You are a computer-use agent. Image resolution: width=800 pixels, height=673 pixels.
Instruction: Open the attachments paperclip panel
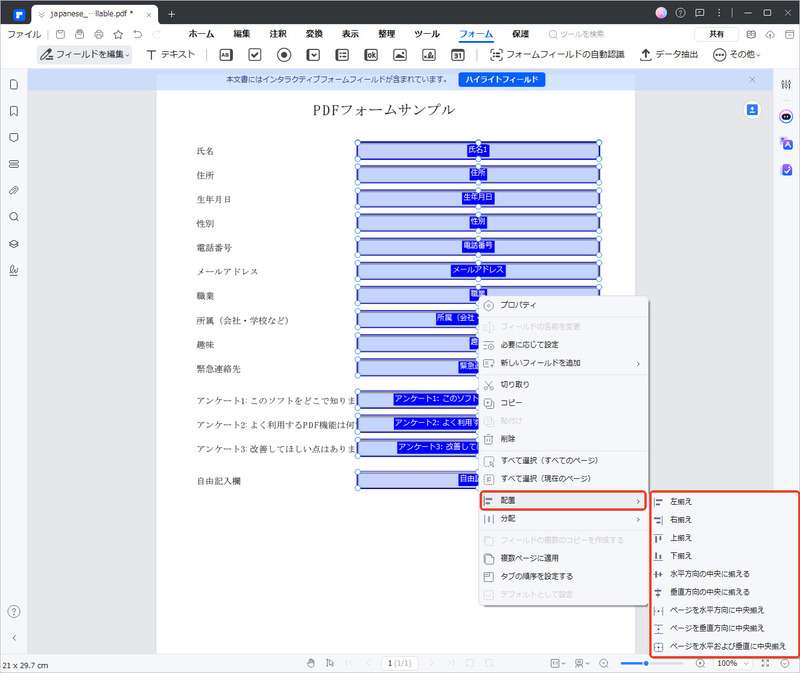[x=14, y=190]
